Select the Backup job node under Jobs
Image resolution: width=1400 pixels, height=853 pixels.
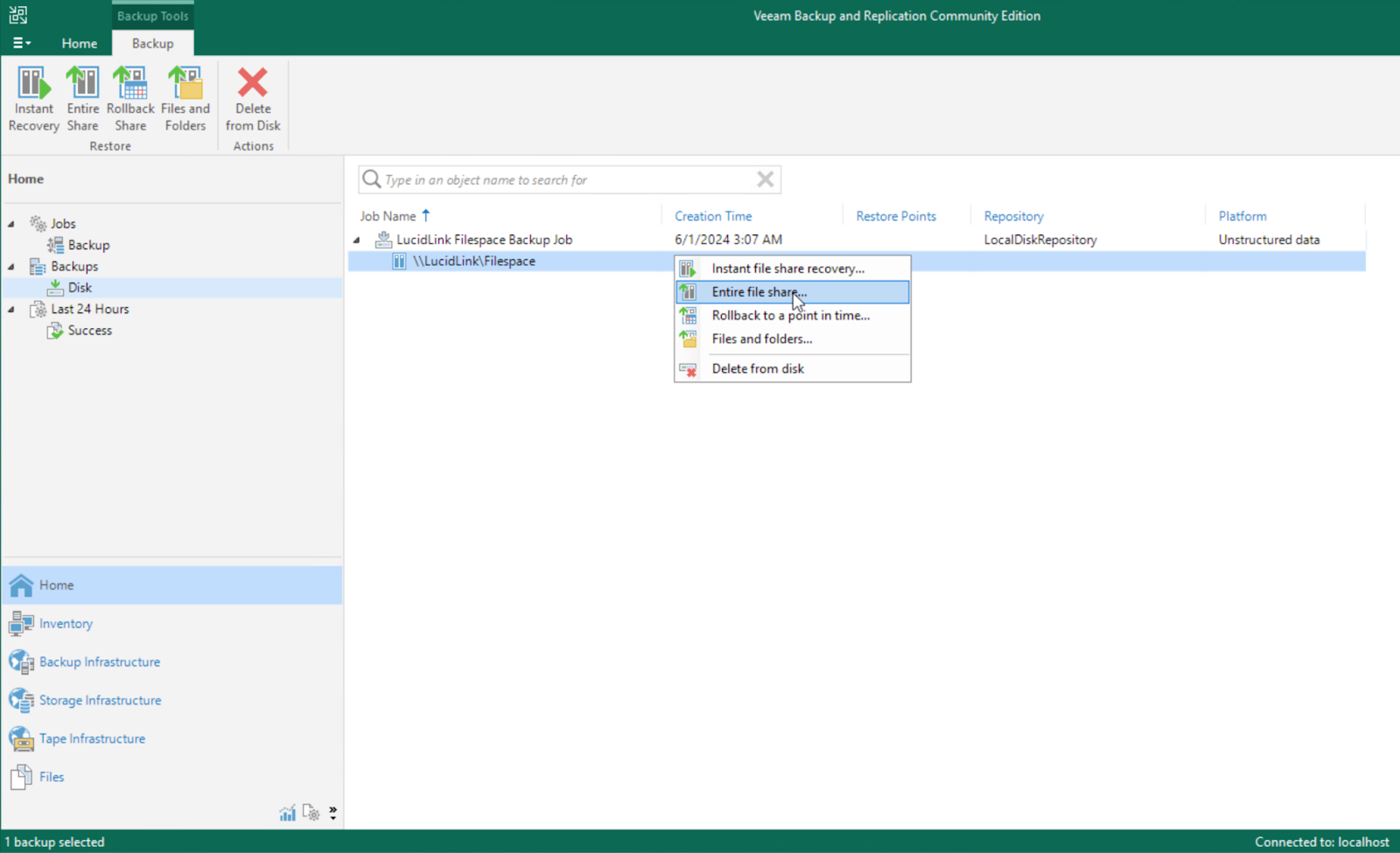(x=88, y=245)
